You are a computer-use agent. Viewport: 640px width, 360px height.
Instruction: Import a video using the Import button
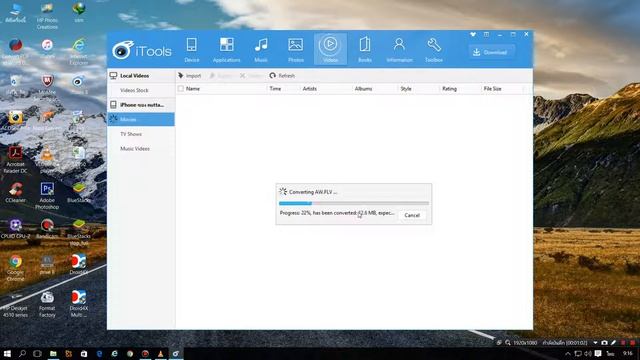pyautogui.click(x=190, y=76)
